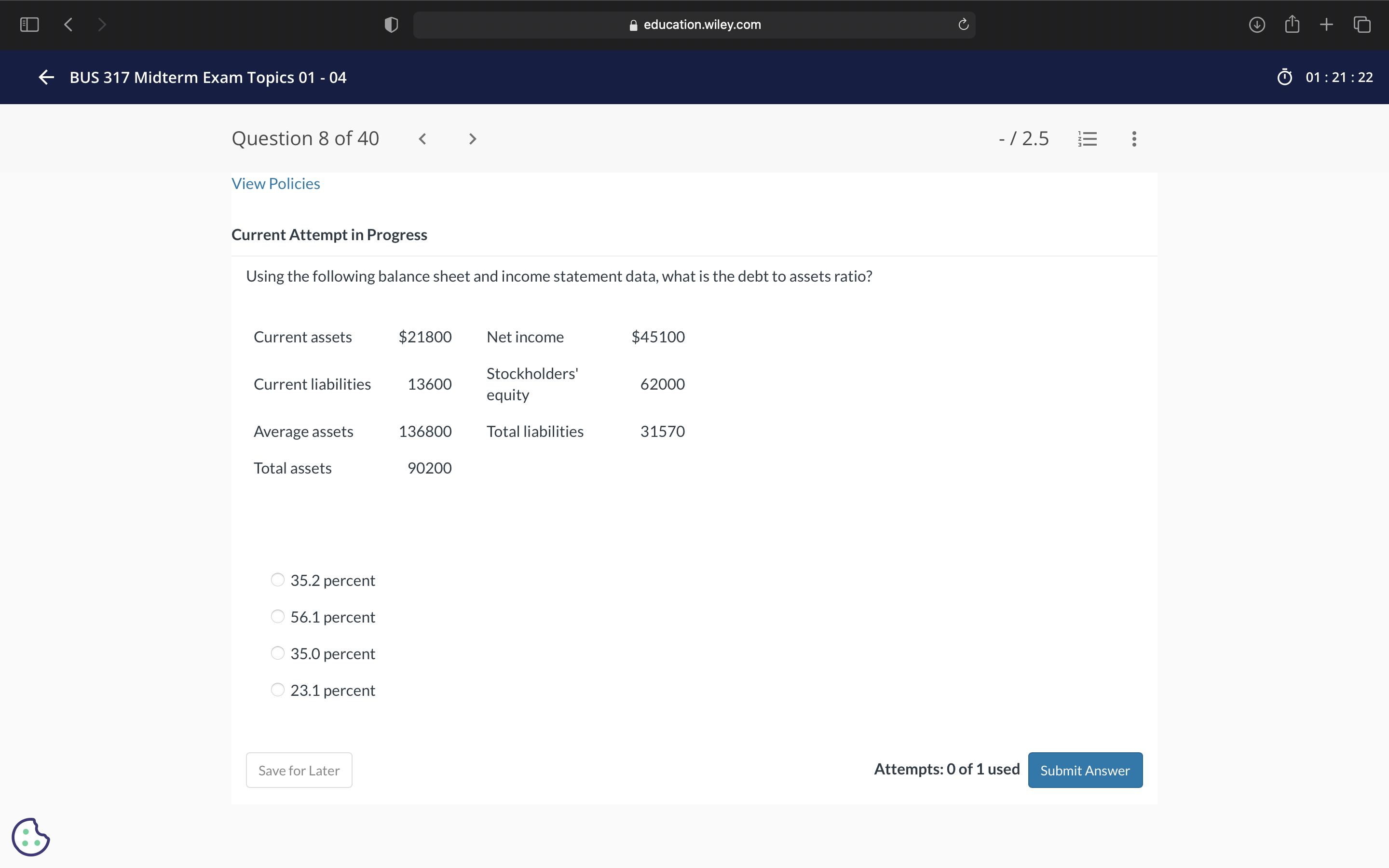The height and width of the screenshot is (868, 1389).
Task: Click the new tab plus button
Action: (1326, 24)
